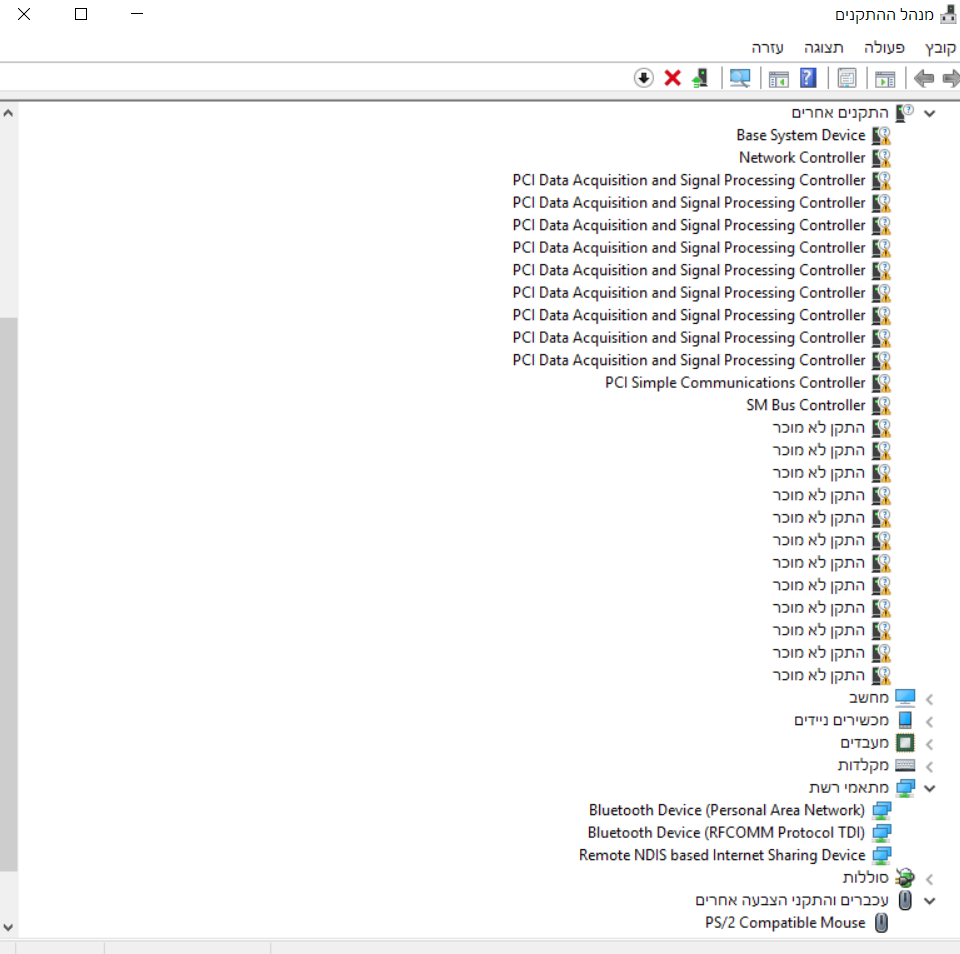Toggle the console tree show/hide icon
Viewport: 960px width, 954px height.
click(x=885, y=78)
